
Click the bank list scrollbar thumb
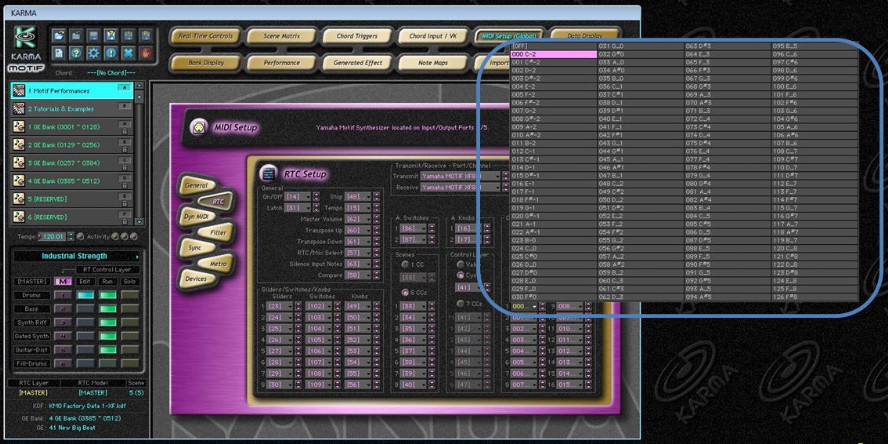[139, 96]
